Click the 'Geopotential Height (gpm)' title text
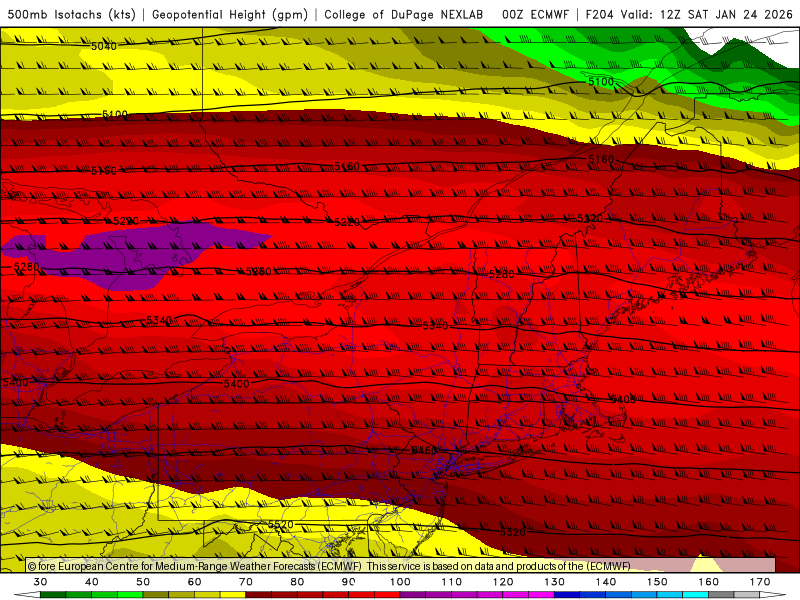The width and height of the screenshot is (800, 600). (230, 15)
